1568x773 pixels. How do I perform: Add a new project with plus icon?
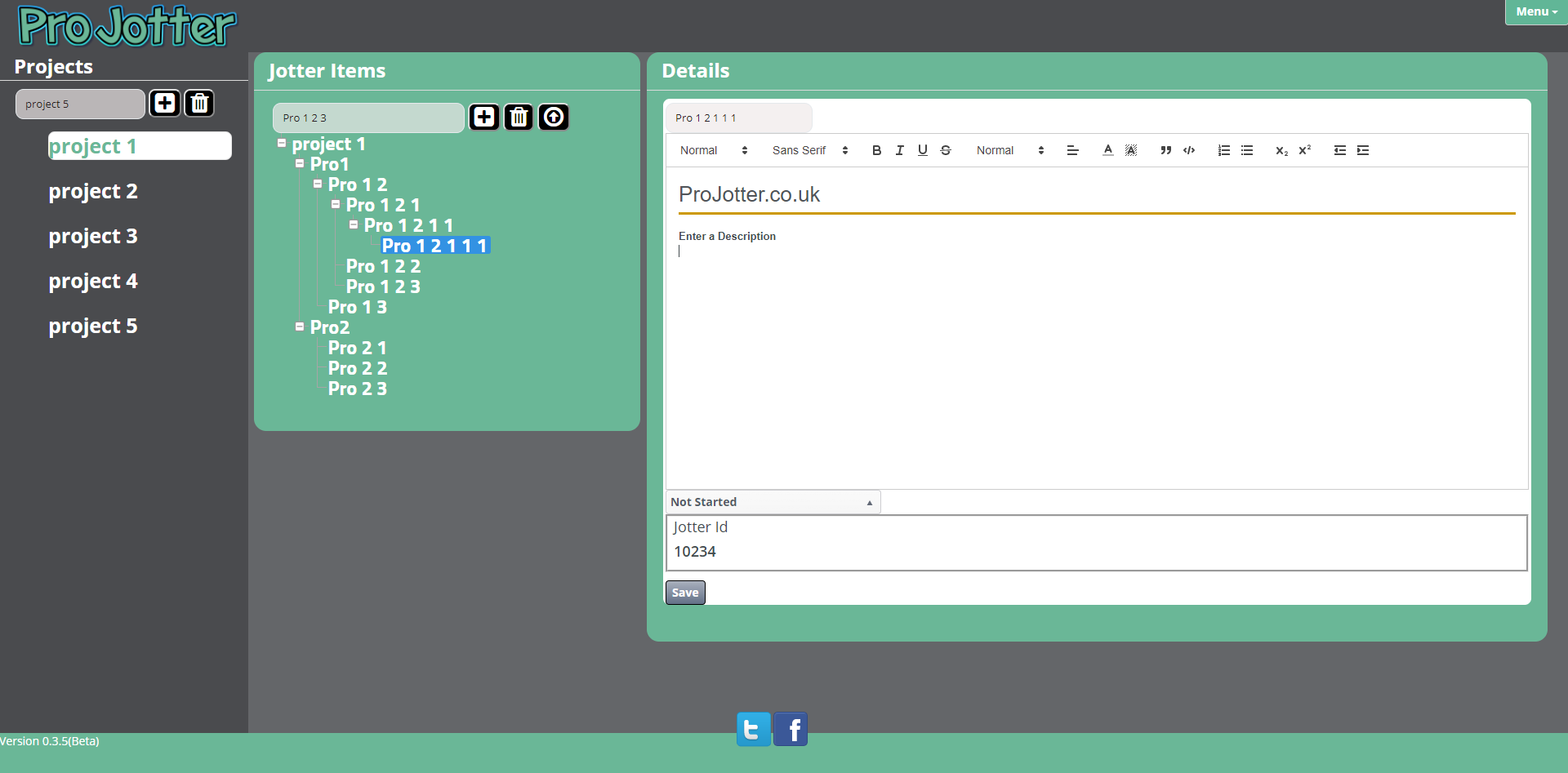[165, 103]
